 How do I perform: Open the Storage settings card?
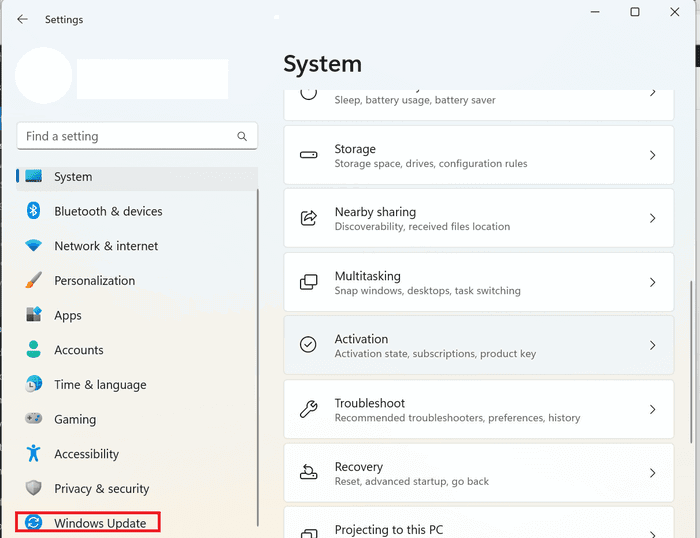pos(479,155)
